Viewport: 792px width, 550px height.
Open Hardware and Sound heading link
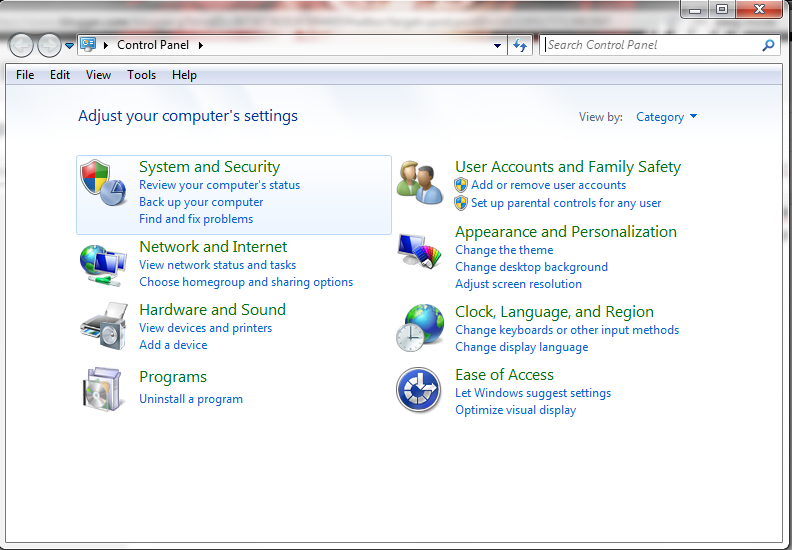[212, 309]
